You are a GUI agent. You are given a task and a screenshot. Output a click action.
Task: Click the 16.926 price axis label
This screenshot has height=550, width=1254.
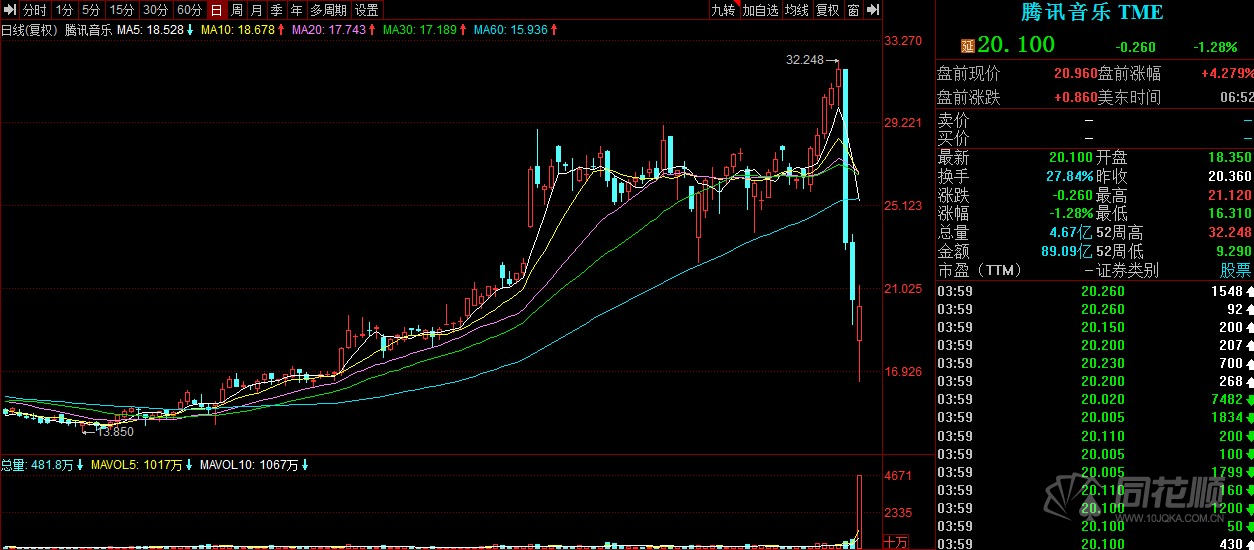point(903,372)
